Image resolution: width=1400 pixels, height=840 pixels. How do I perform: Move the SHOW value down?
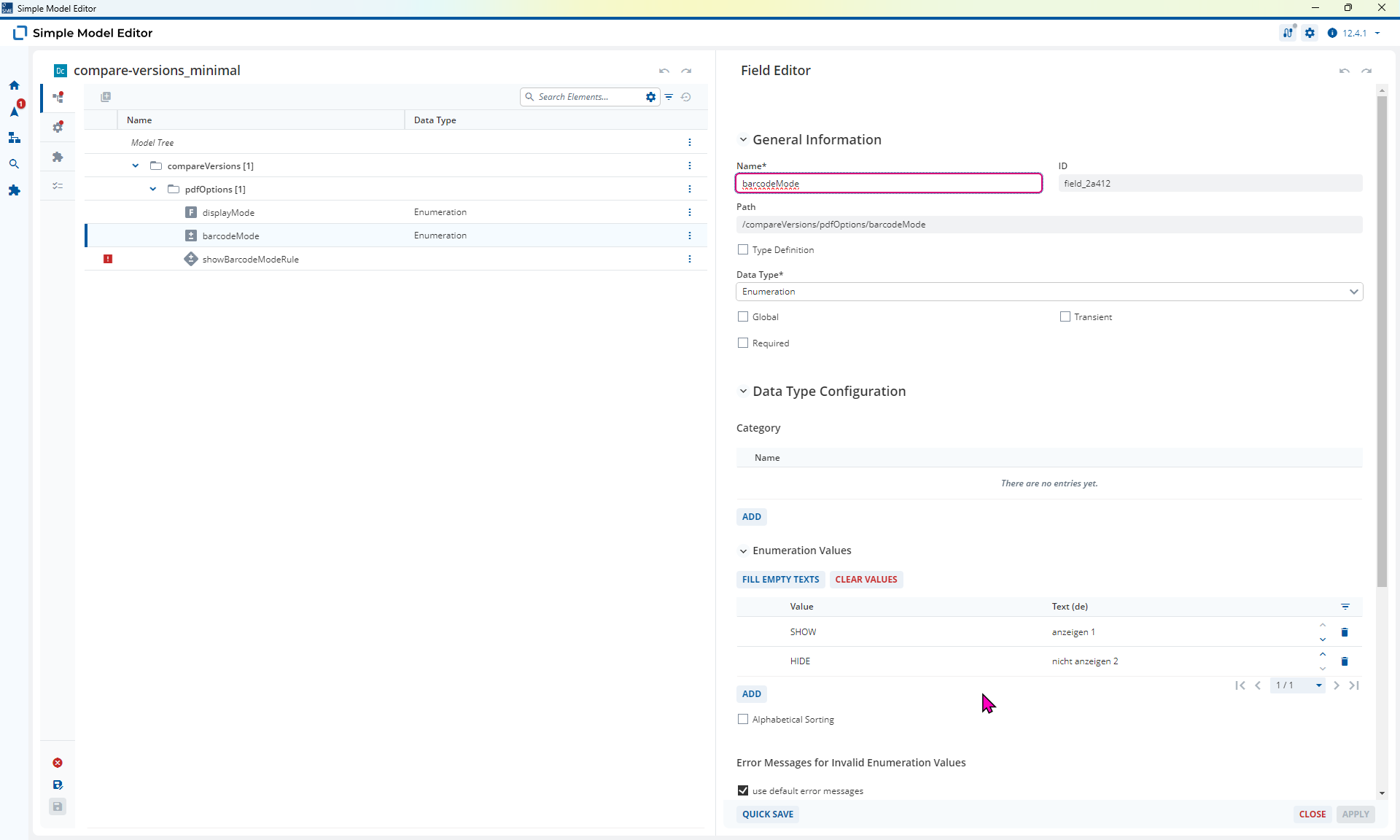click(x=1323, y=639)
